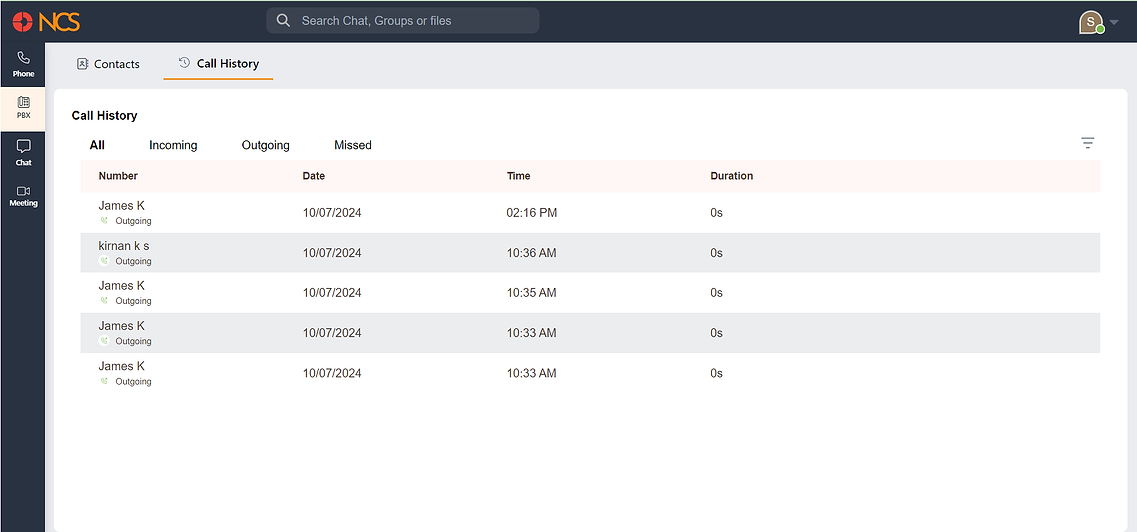The image size is (1137, 532).
Task: Show Outgoing calls filter
Action: (x=265, y=145)
